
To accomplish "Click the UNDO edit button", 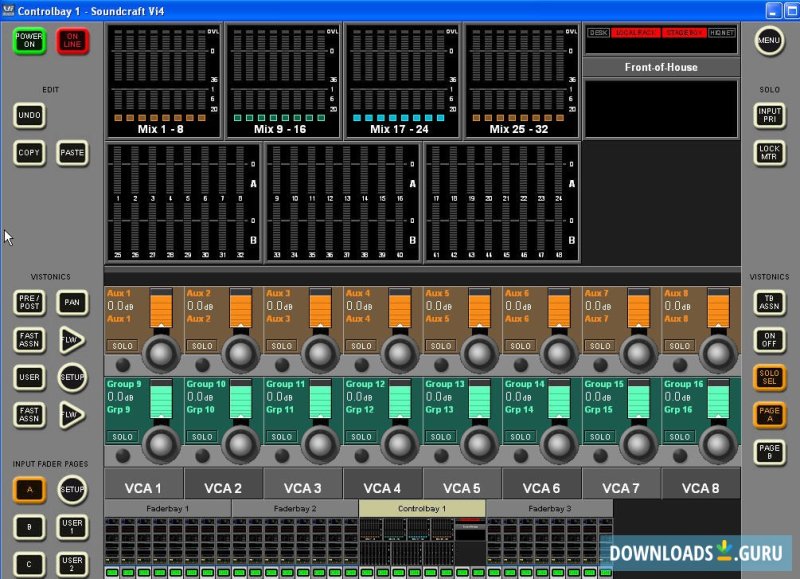I will (x=29, y=115).
